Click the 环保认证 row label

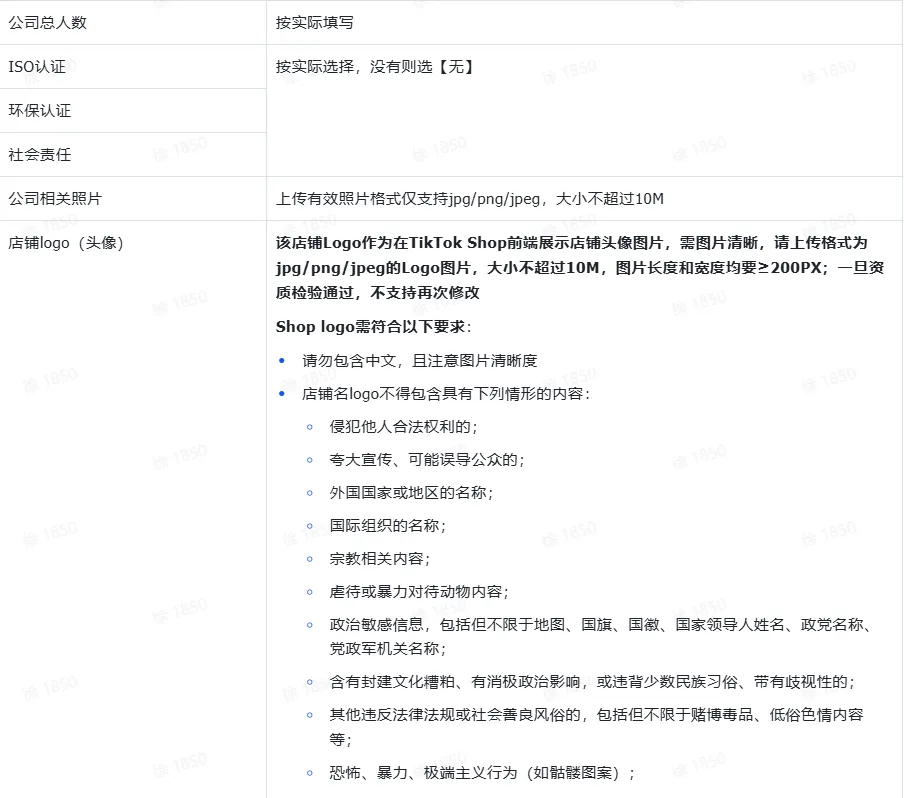[x=40, y=111]
